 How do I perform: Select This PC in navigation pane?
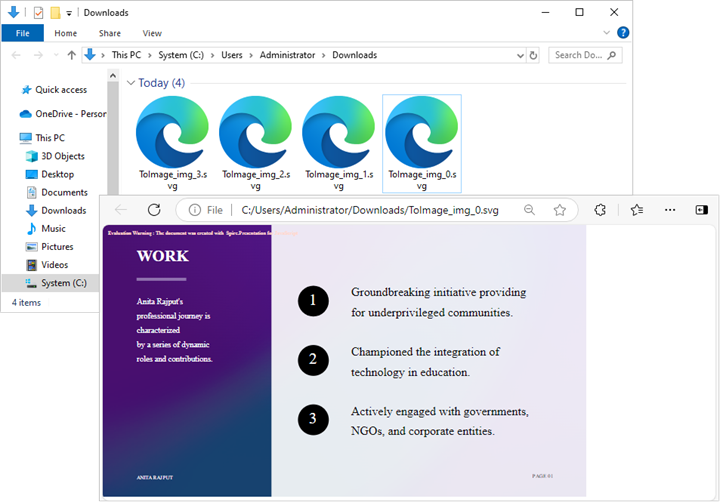click(42, 138)
